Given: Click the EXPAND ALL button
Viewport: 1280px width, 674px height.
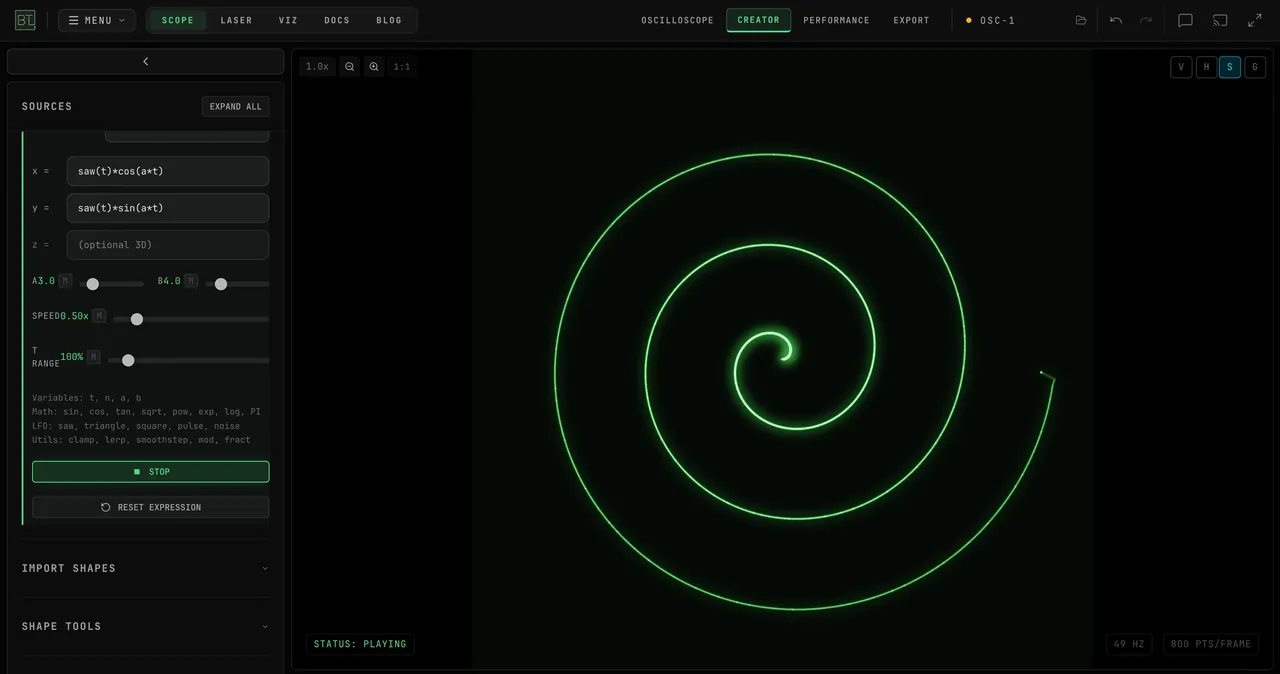Looking at the screenshot, I should (x=235, y=106).
